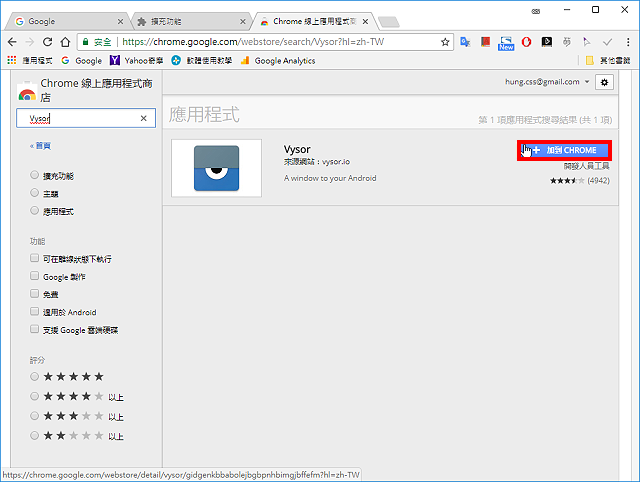Check the Available for Android checkbox
This screenshot has height=482, width=640.
(34, 311)
